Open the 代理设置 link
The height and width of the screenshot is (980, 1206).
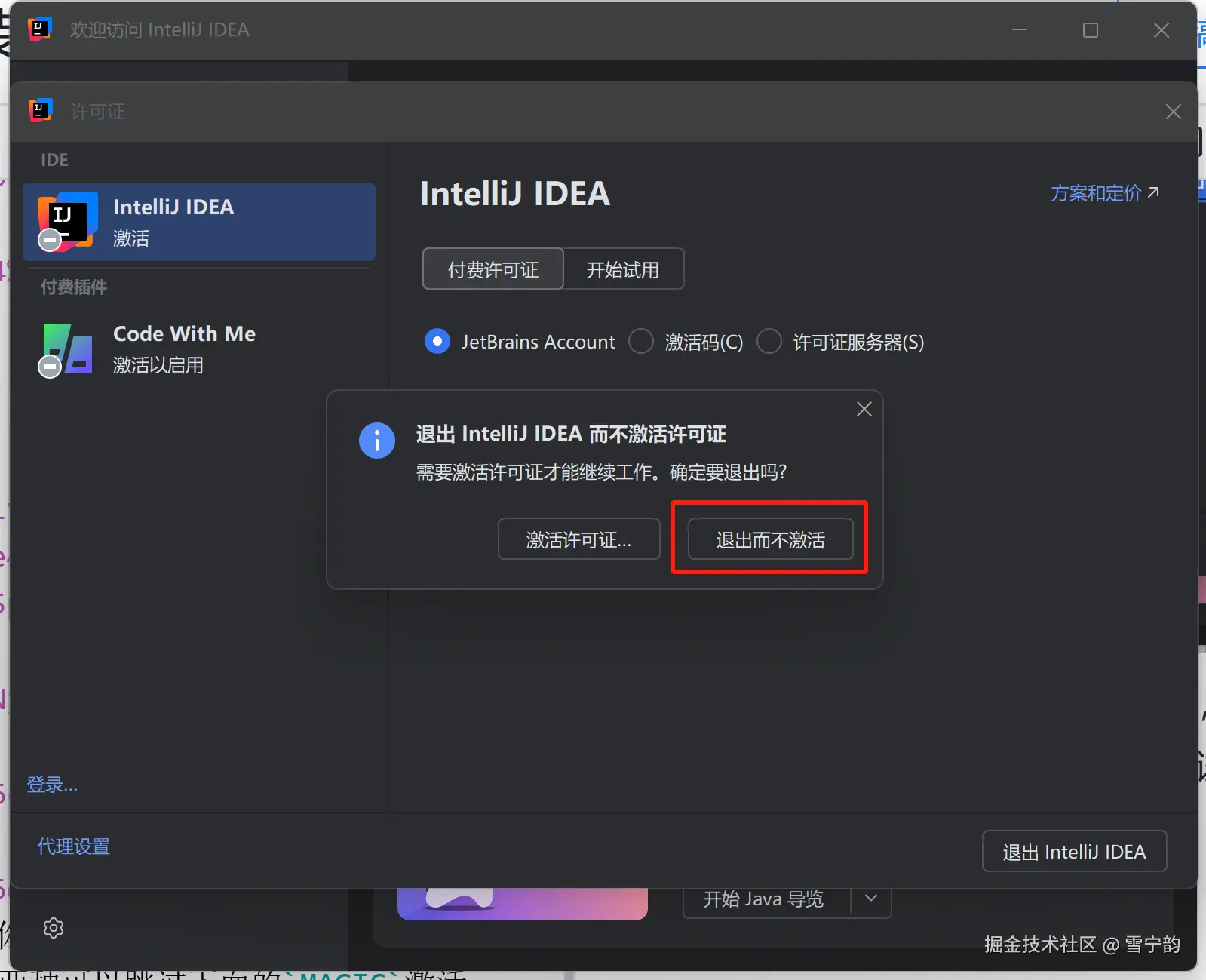[74, 846]
